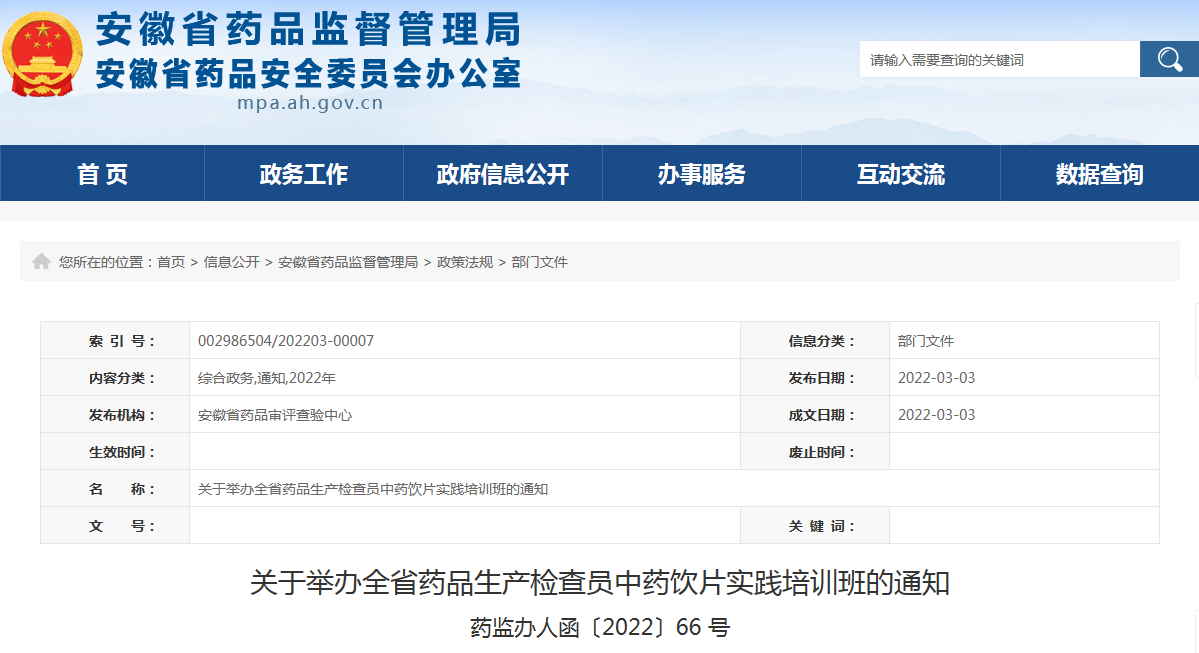
Task: Click the index number 002986504/202203-00007
Action: 286,340
